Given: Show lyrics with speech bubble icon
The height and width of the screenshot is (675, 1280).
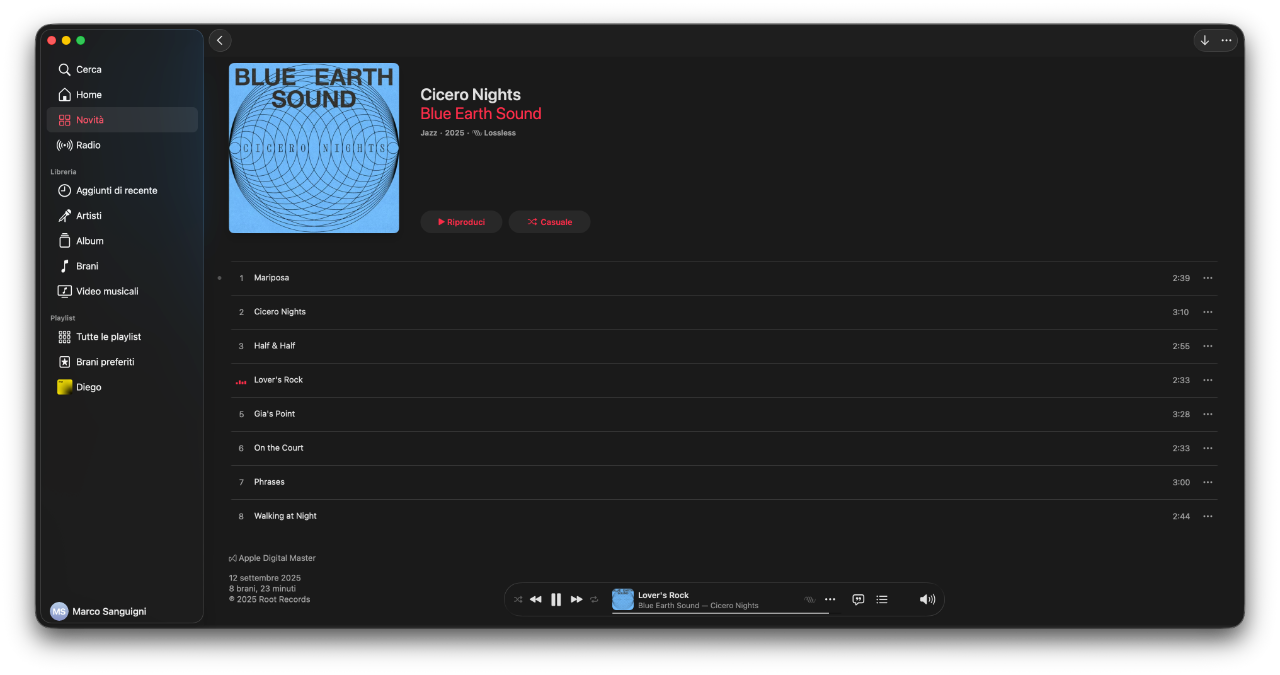Looking at the screenshot, I should pos(858,600).
